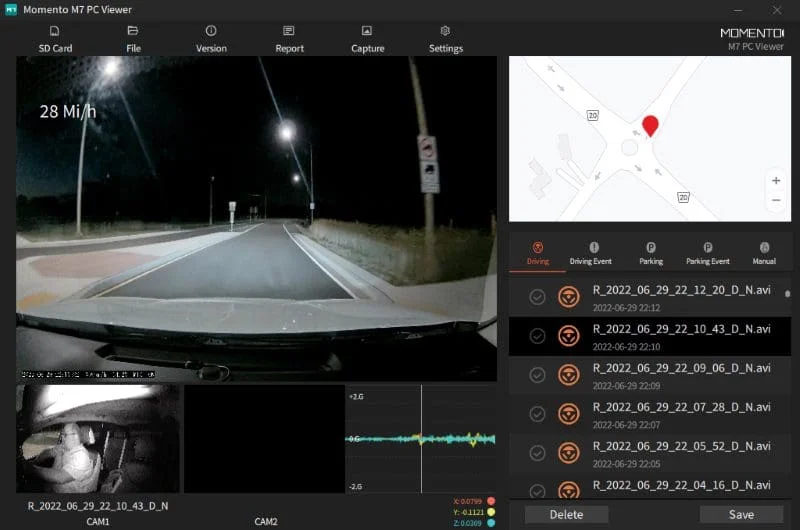Capture the current video frame
Image resolution: width=800 pixels, height=530 pixels.
click(367, 40)
